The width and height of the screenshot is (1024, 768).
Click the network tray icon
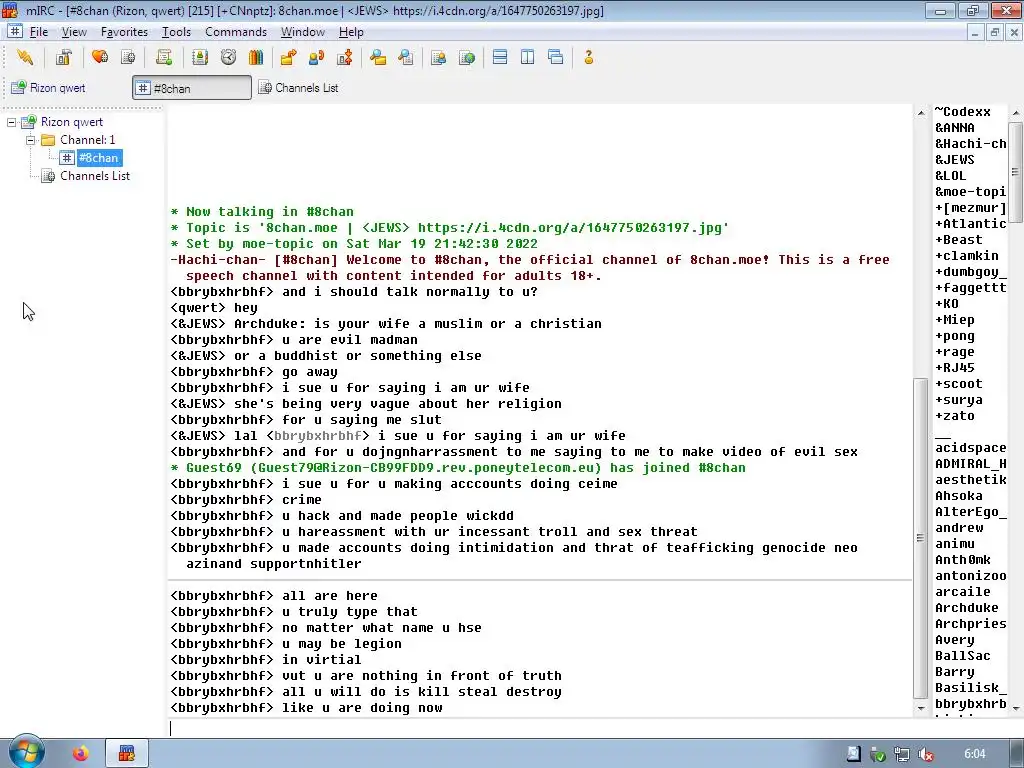(x=902, y=754)
